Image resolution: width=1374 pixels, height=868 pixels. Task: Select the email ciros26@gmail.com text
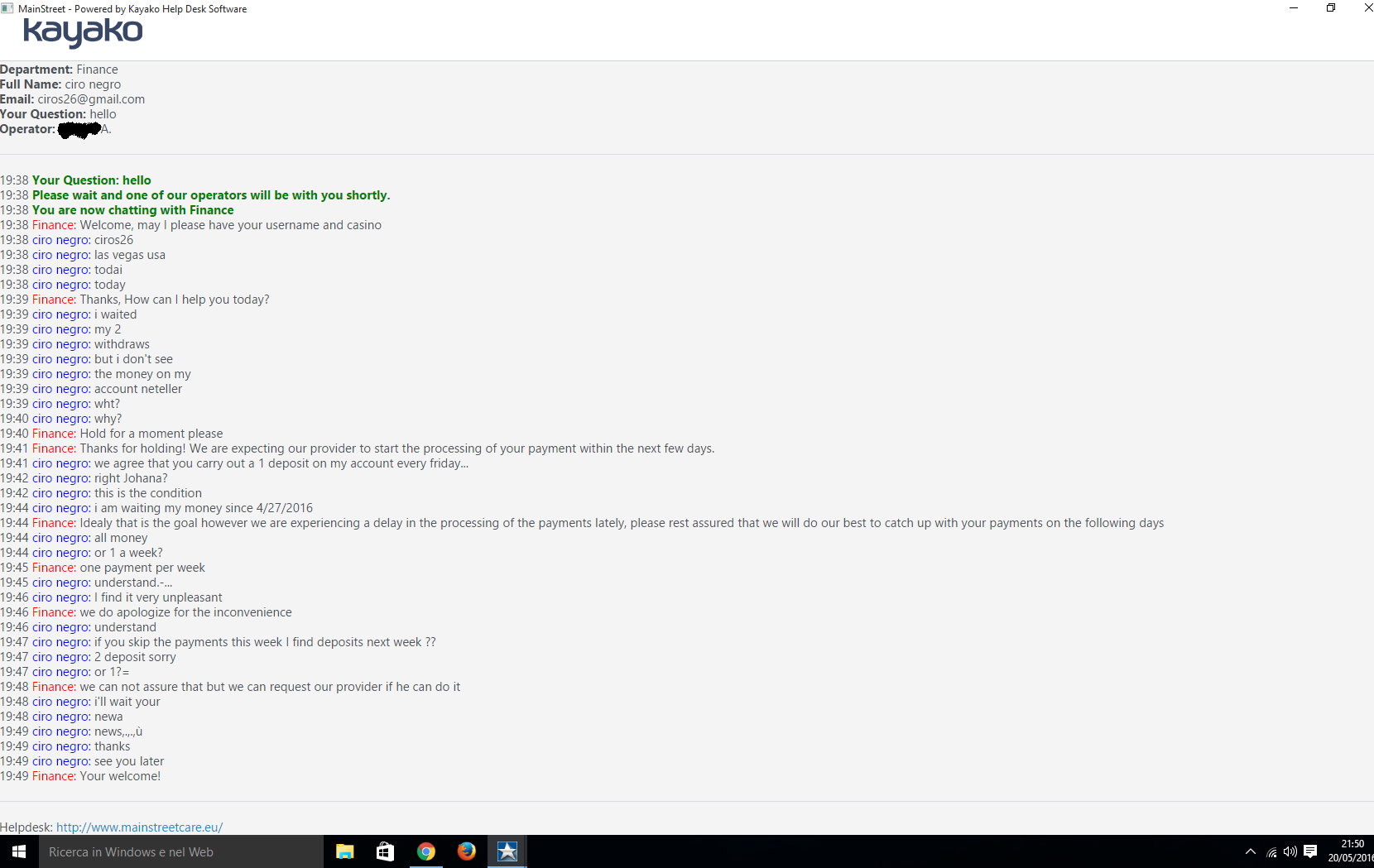pos(91,99)
